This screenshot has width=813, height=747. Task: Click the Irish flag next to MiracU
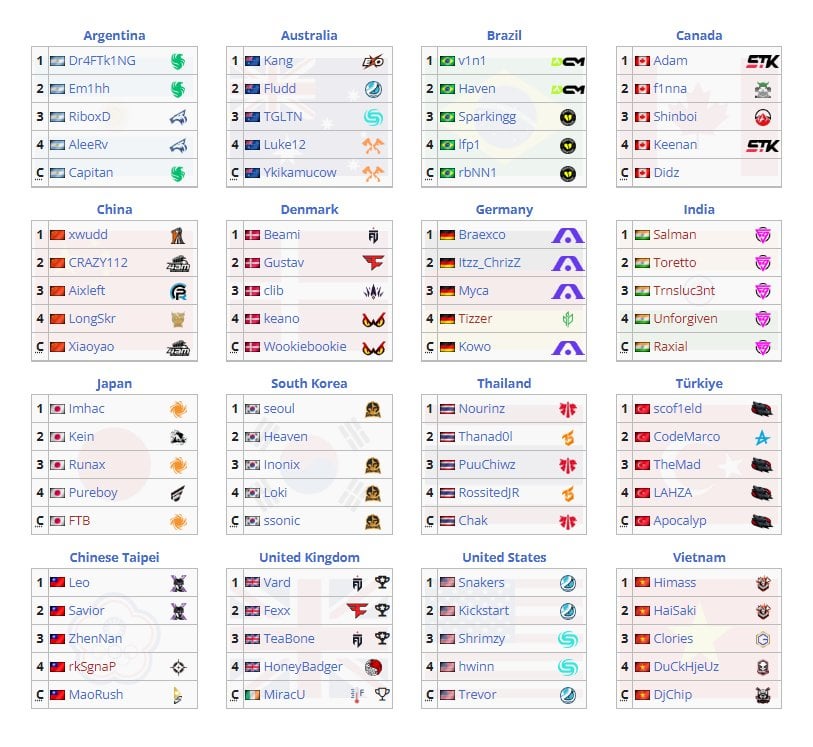click(253, 695)
